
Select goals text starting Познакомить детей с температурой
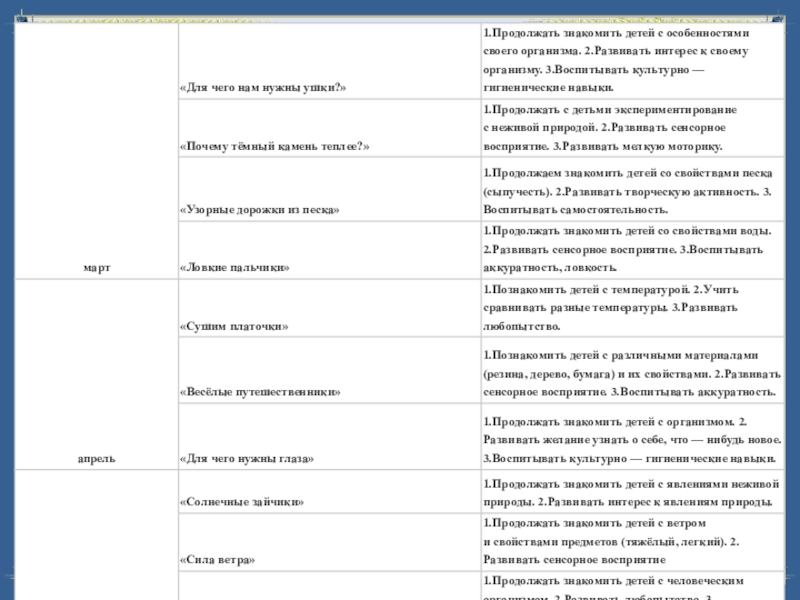point(611,308)
